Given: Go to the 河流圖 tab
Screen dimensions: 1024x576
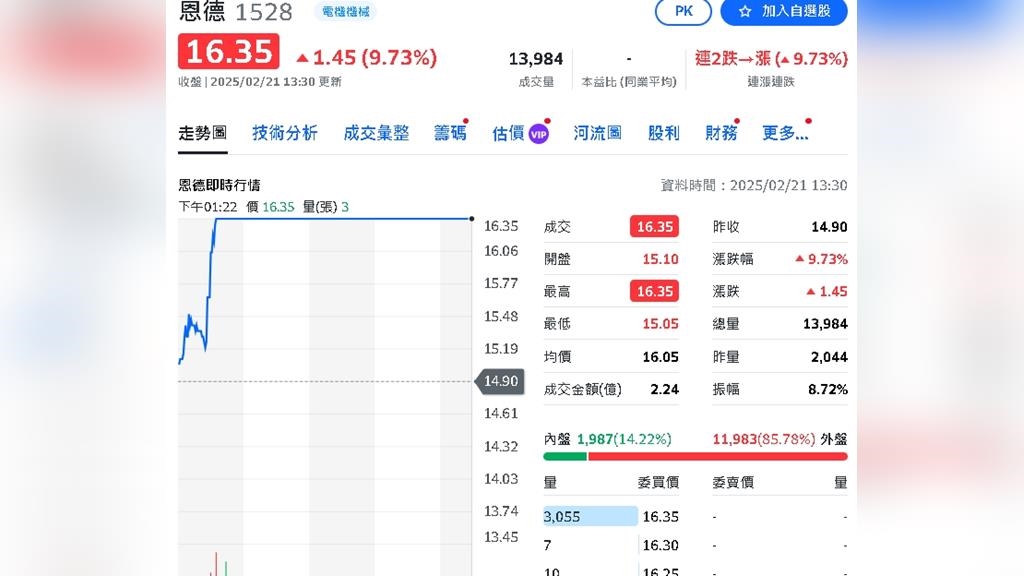Looking at the screenshot, I should coord(598,133).
